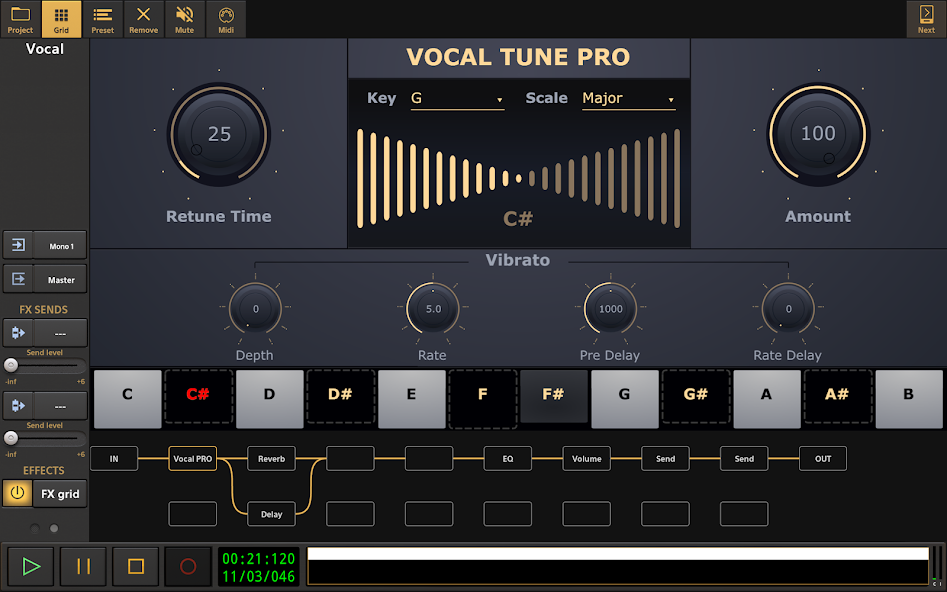Open the Key dropdown showing G

pyautogui.click(x=456, y=98)
